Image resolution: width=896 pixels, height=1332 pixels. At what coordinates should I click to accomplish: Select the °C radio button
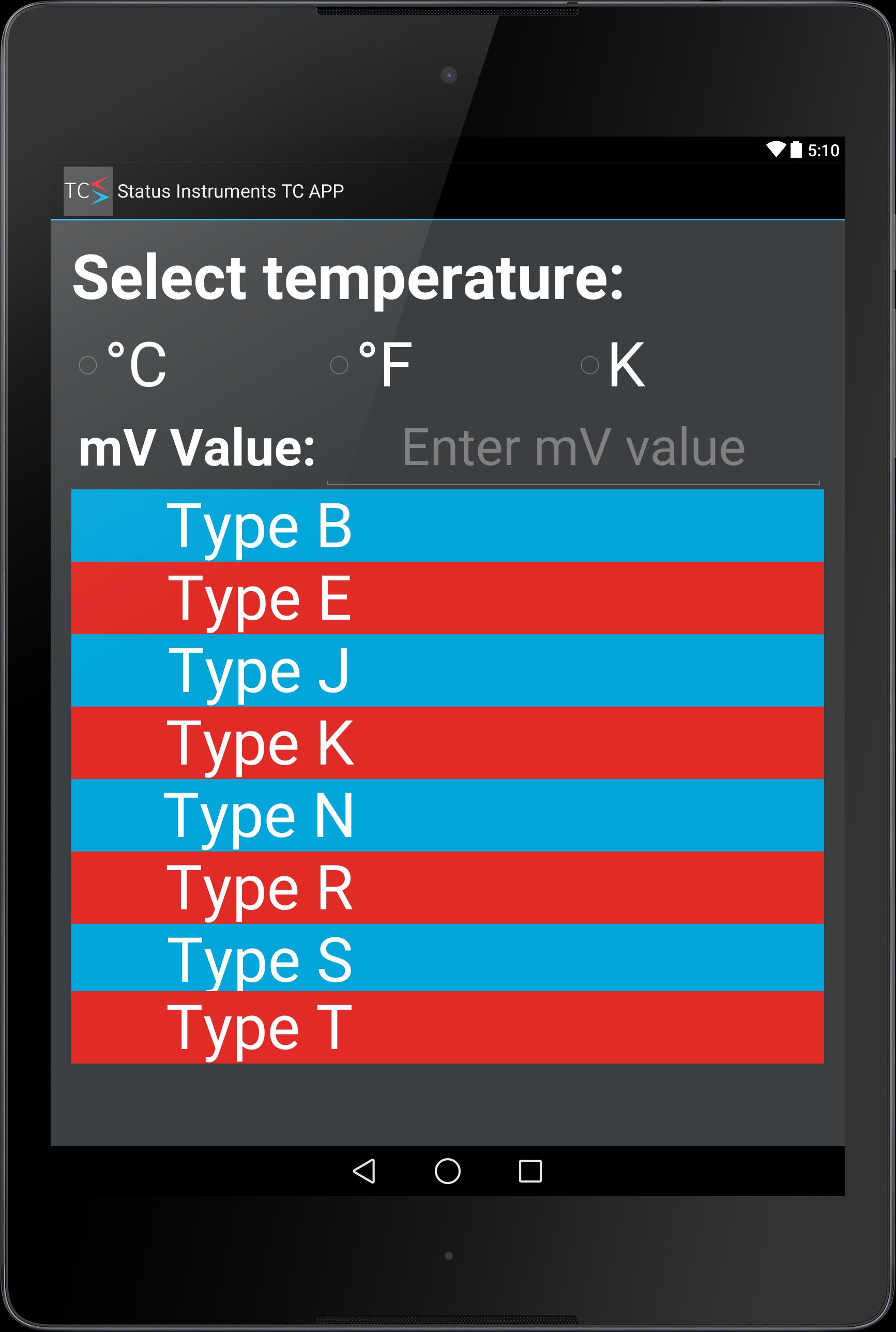click(x=88, y=365)
